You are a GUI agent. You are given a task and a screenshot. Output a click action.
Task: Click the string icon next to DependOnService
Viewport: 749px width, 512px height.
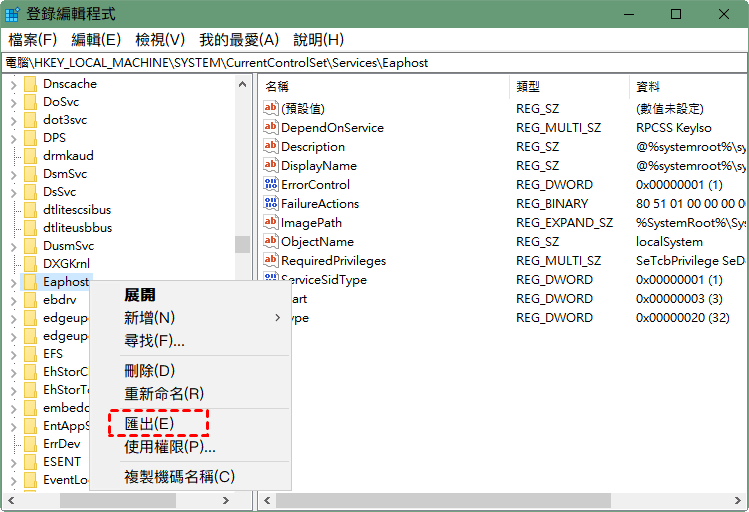click(271, 127)
